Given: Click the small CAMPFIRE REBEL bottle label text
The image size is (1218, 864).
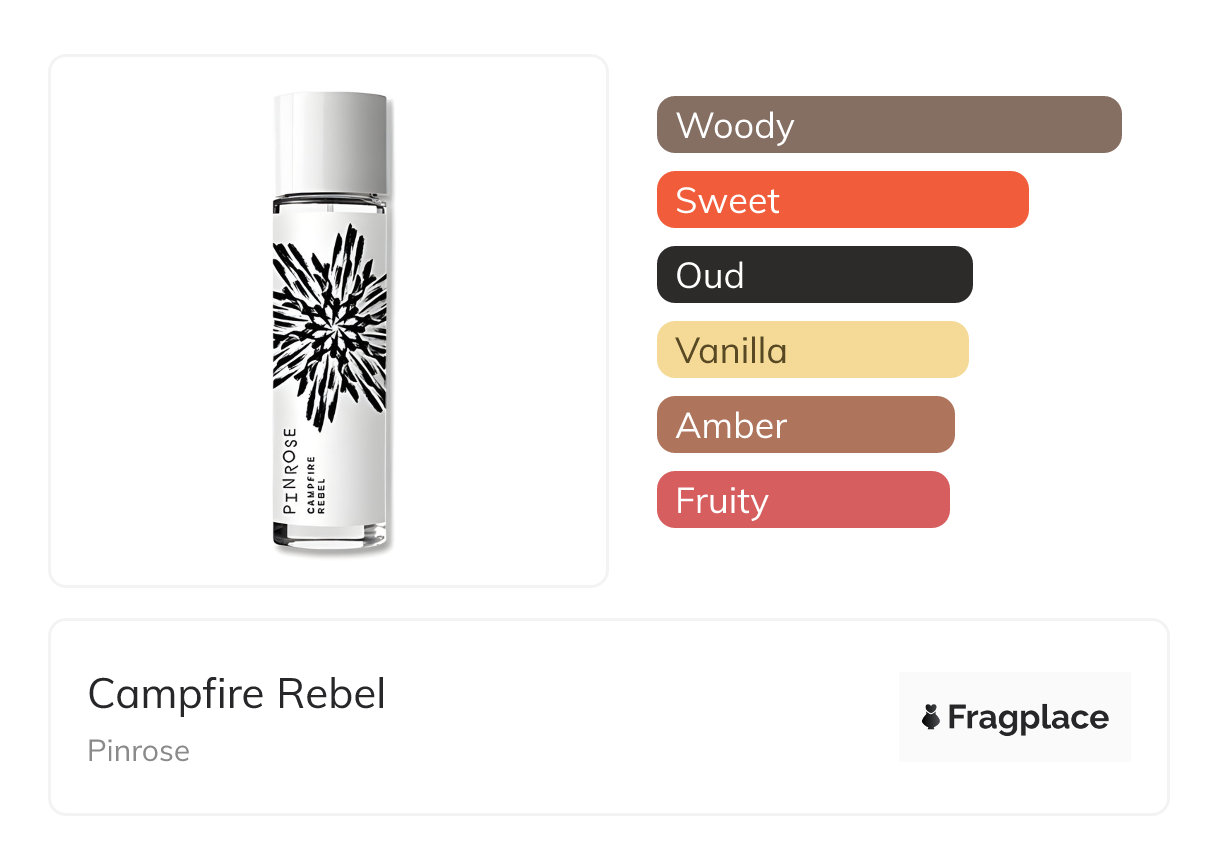Looking at the screenshot, I should [318, 483].
